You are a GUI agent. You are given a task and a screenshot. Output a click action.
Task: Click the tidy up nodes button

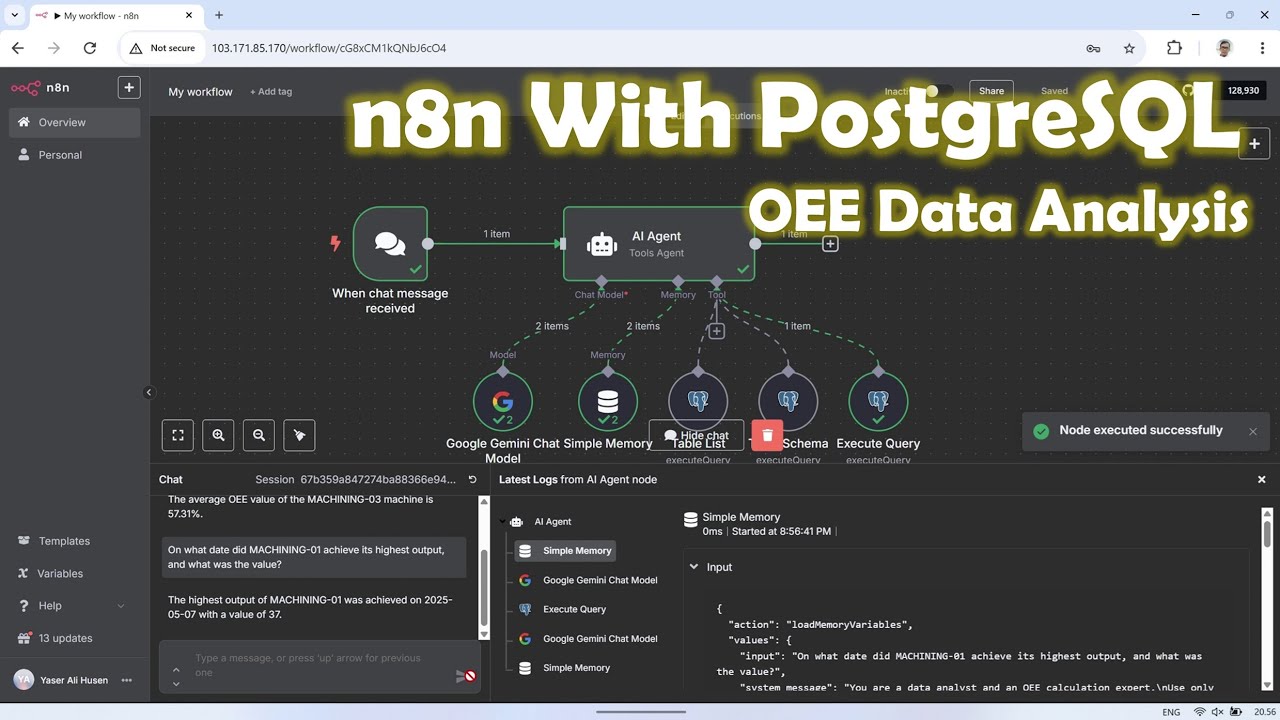[x=299, y=435]
